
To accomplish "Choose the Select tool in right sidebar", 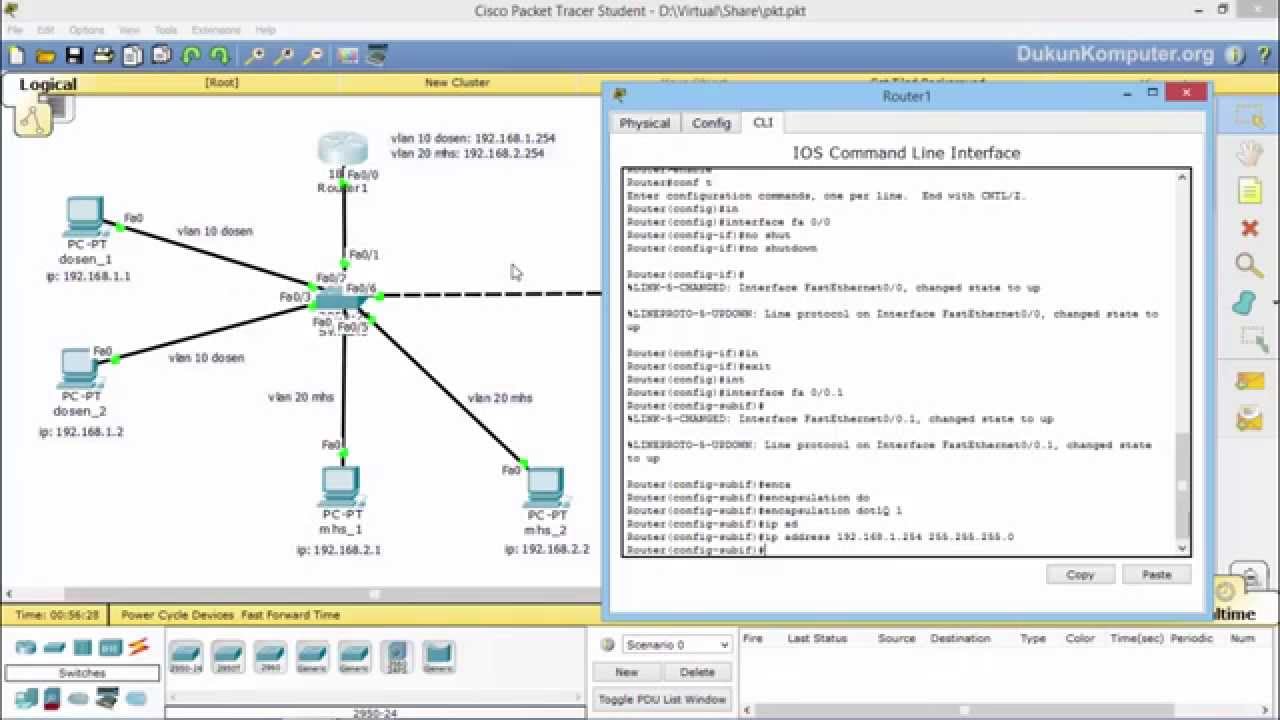I will [x=1249, y=117].
